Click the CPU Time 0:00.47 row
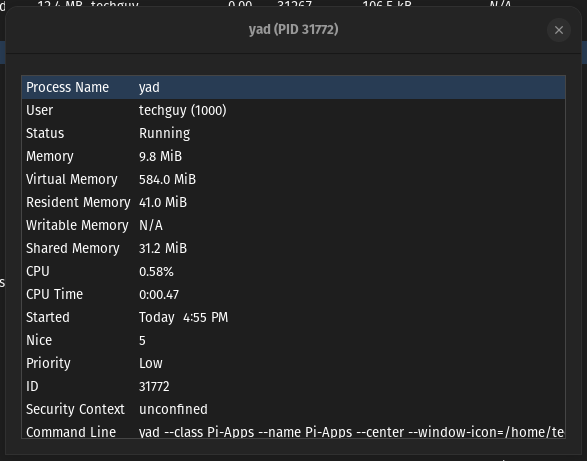The image size is (587, 461). [294, 294]
